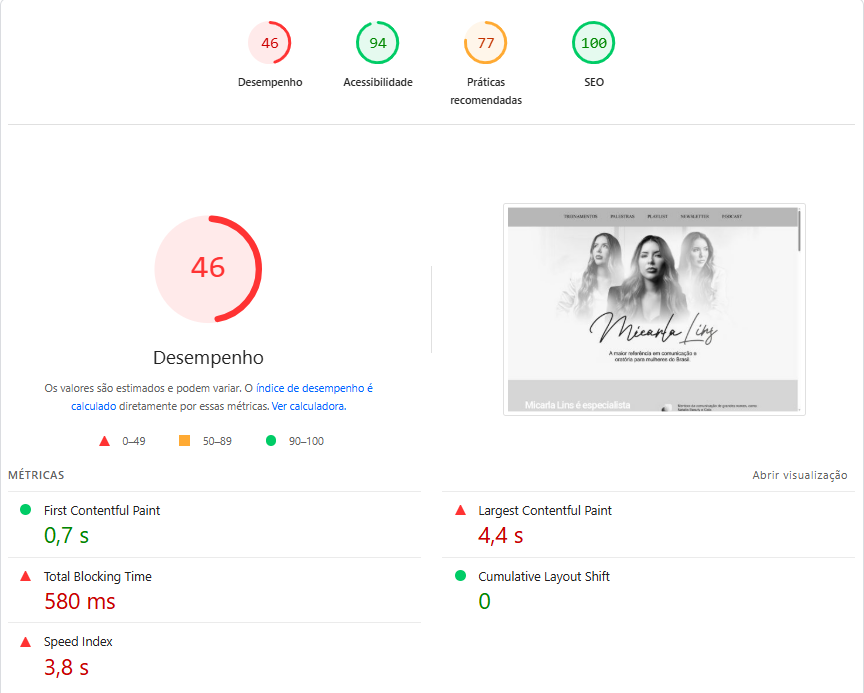Expand the Total Blocking Time metric label
This screenshot has width=864, height=693.
coord(97,576)
